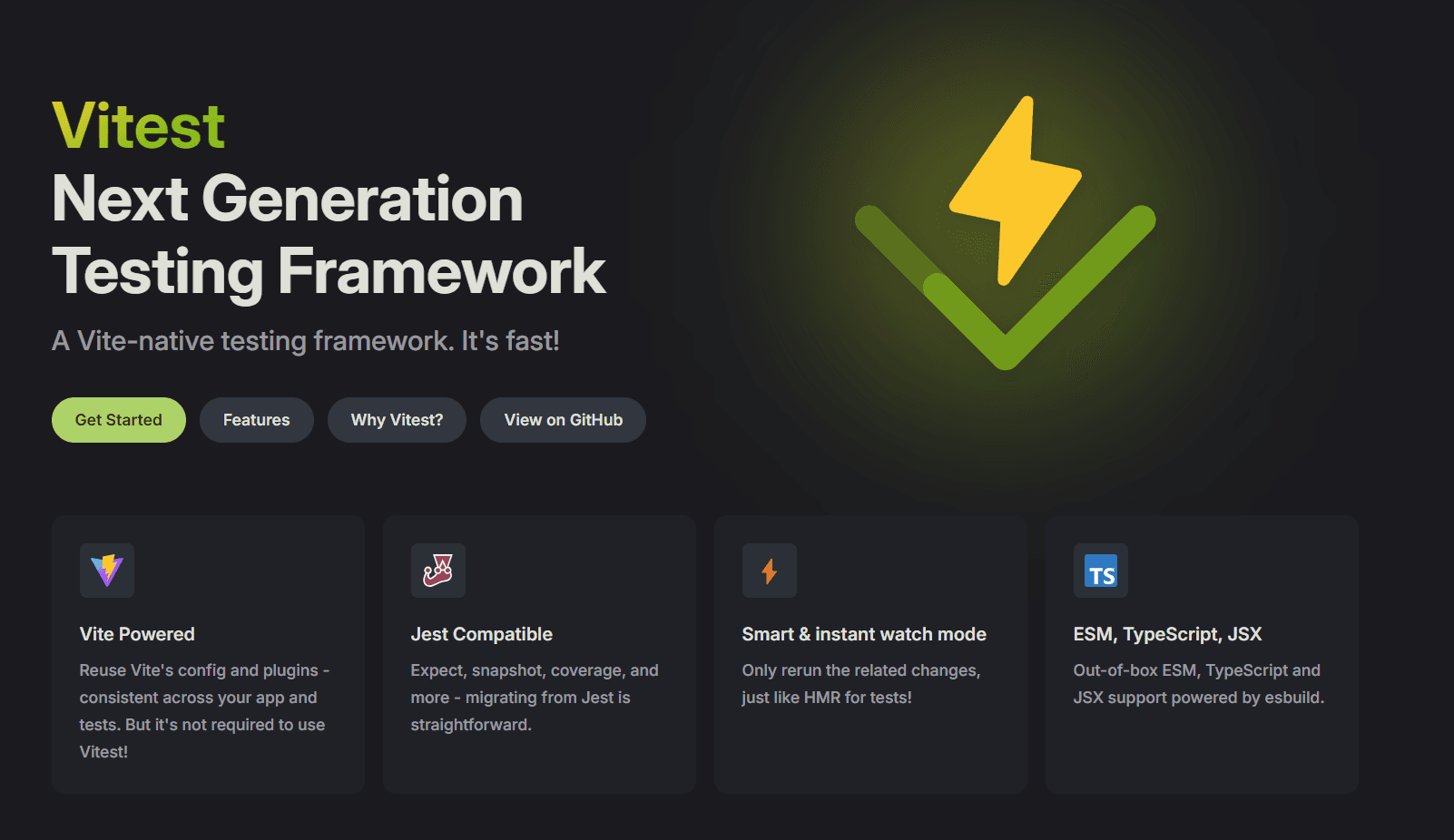Click the orange lightning bolt card icon
This screenshot has height=840, width=1454.
click(770, 571)
